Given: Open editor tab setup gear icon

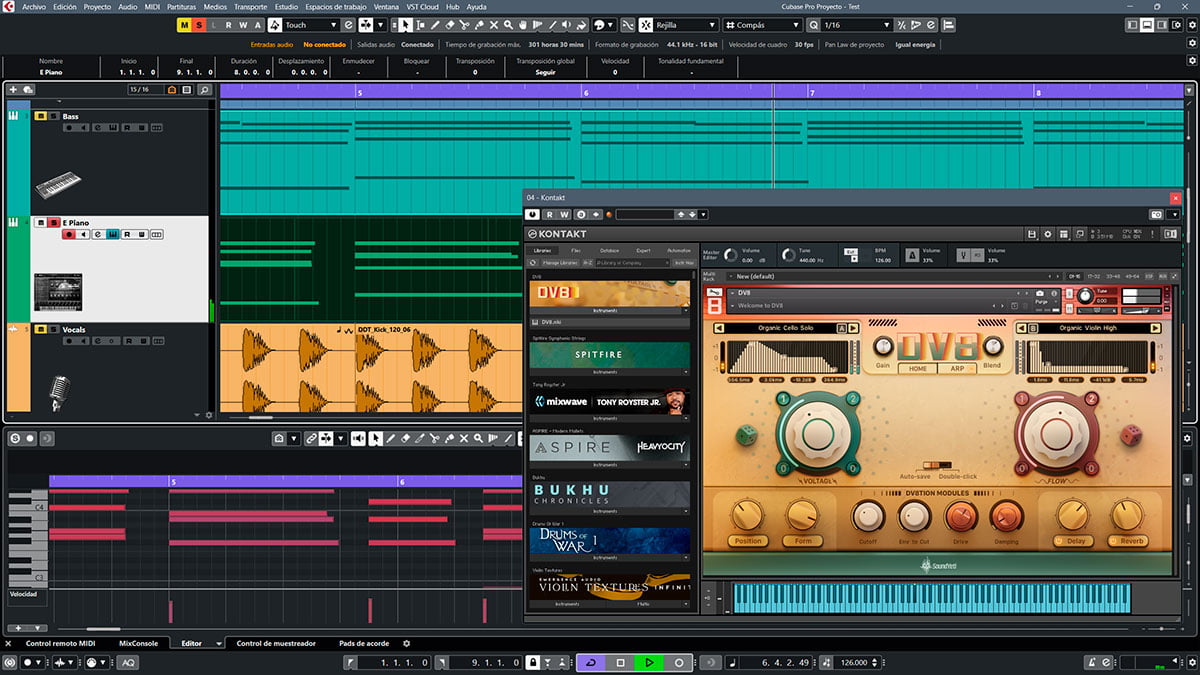Looking at the screenshot, I should tap(406, 643).
